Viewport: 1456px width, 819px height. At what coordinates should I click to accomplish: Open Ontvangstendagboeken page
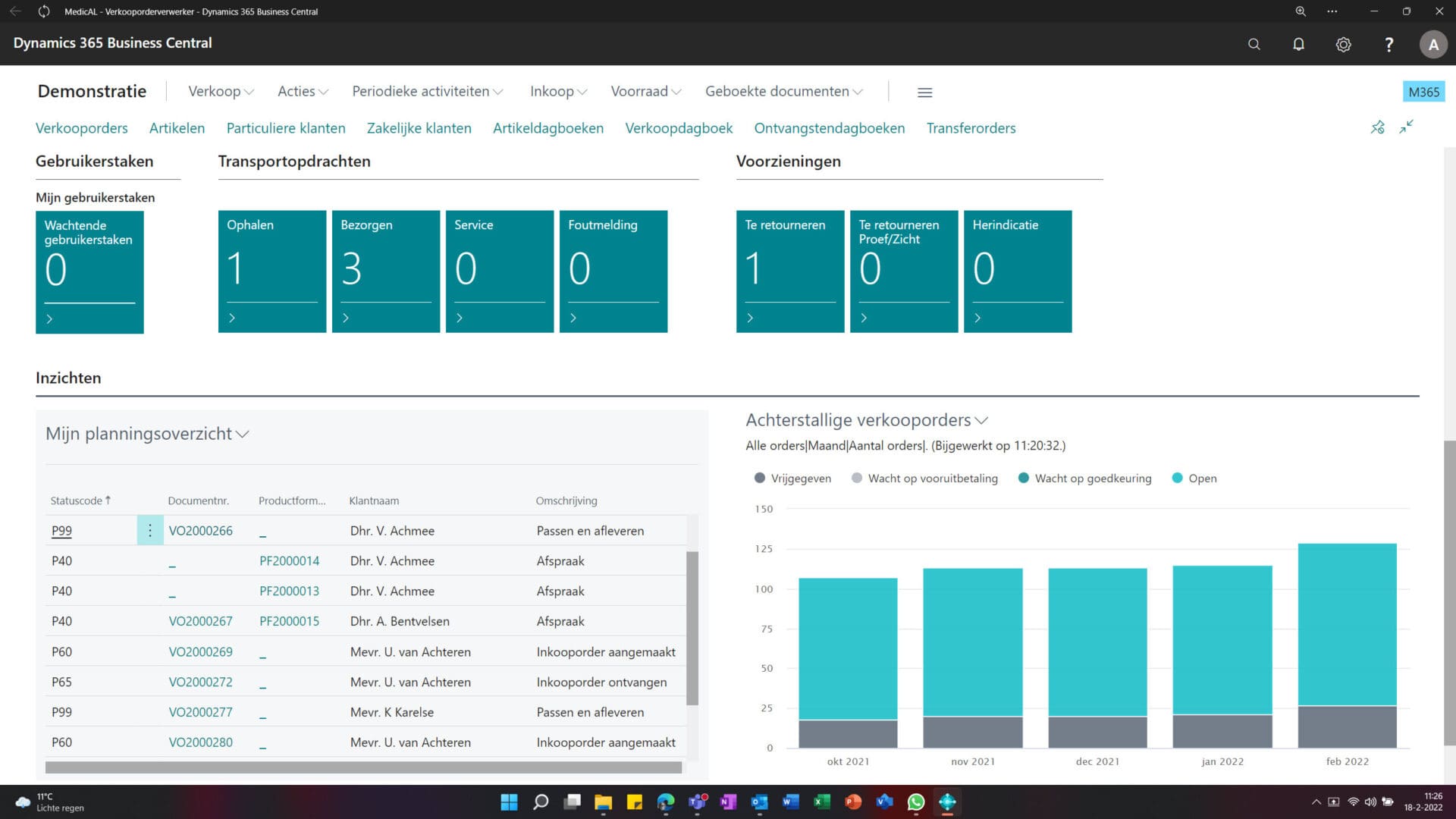829,127
